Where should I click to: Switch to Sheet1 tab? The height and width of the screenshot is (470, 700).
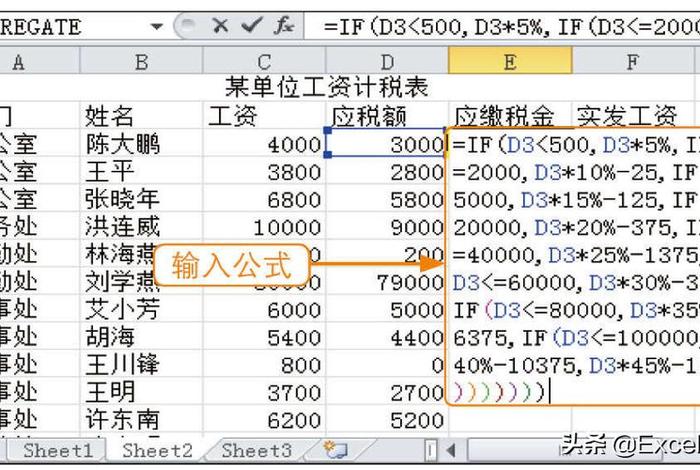[57, 451]
